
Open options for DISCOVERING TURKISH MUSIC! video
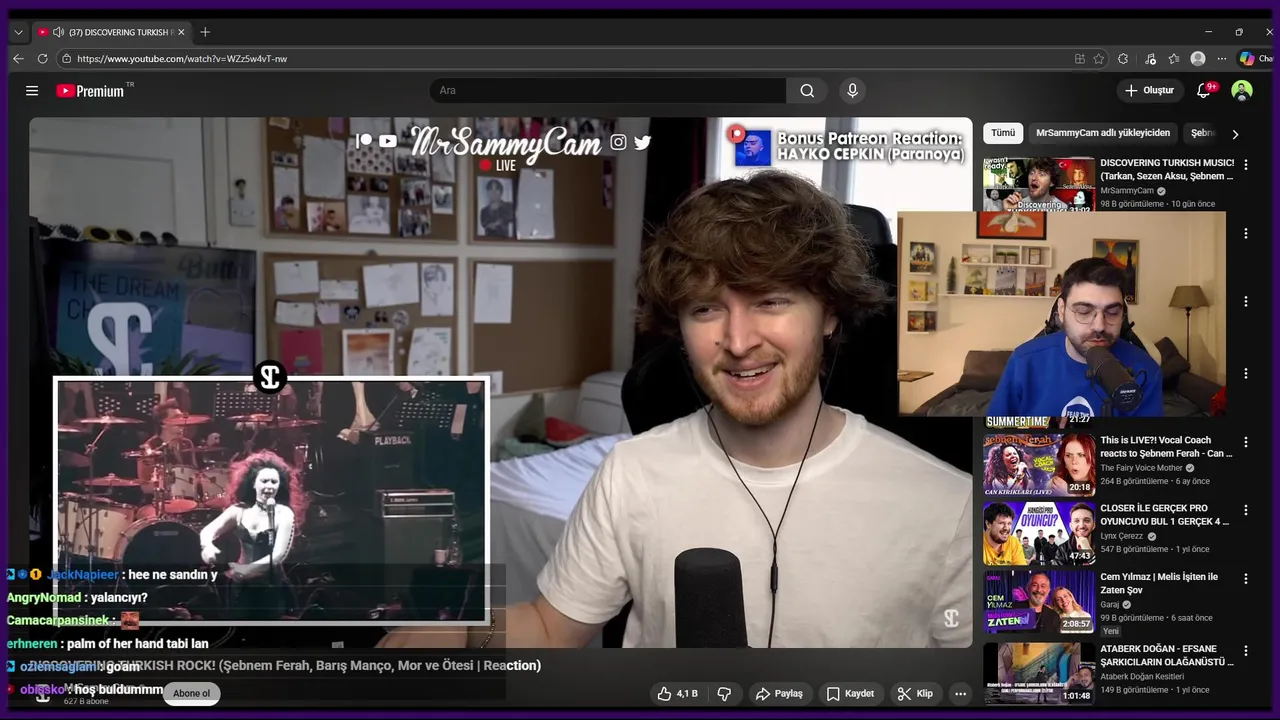click(1246, 165)
